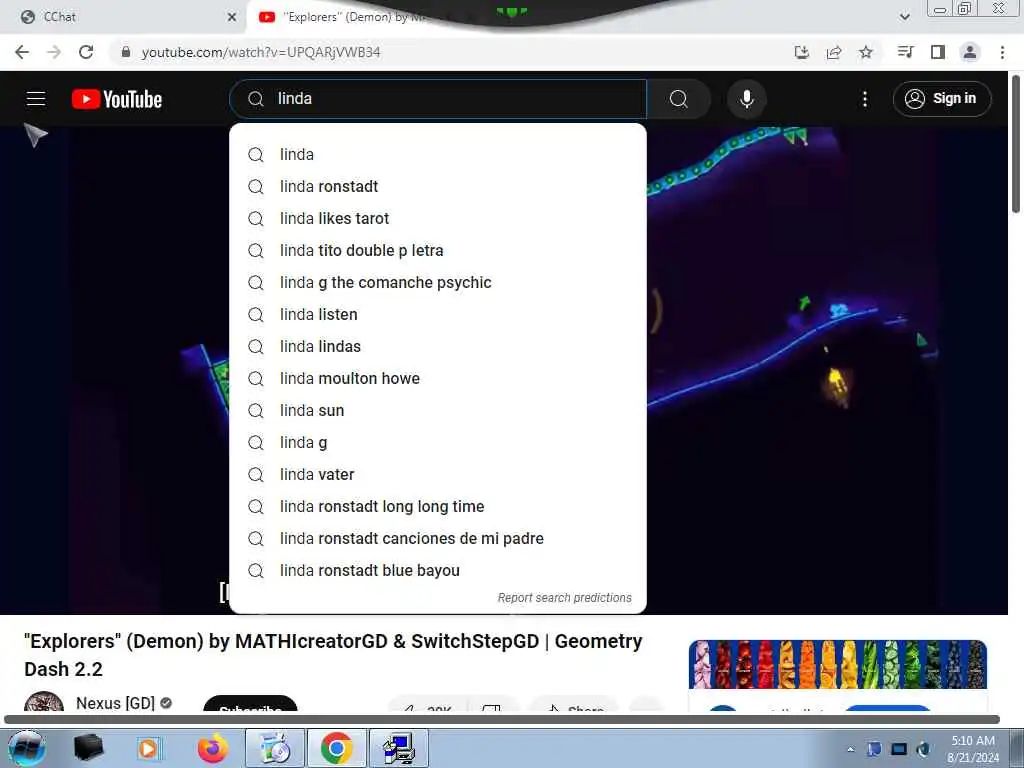This screenshot has height=768, width=1024.
Task: Choose suggestion "linda listen"
Action: pyautogui.click(x=438, y=314)
